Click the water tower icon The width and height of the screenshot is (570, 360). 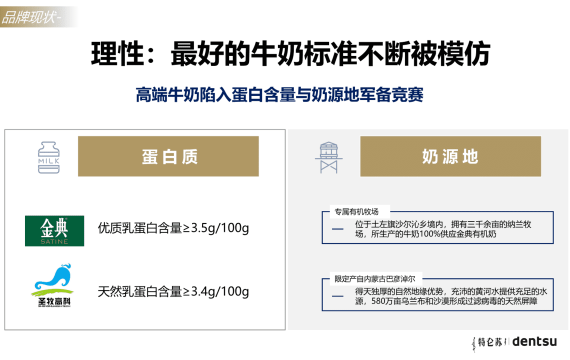(329, 157)
